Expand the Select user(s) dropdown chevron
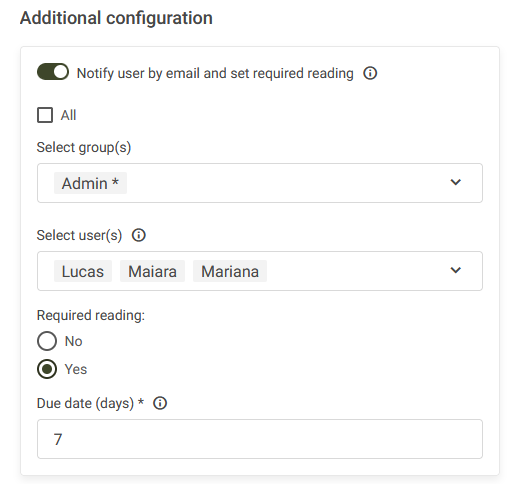This screenshot has height=484, width=512. pos(455,270)
